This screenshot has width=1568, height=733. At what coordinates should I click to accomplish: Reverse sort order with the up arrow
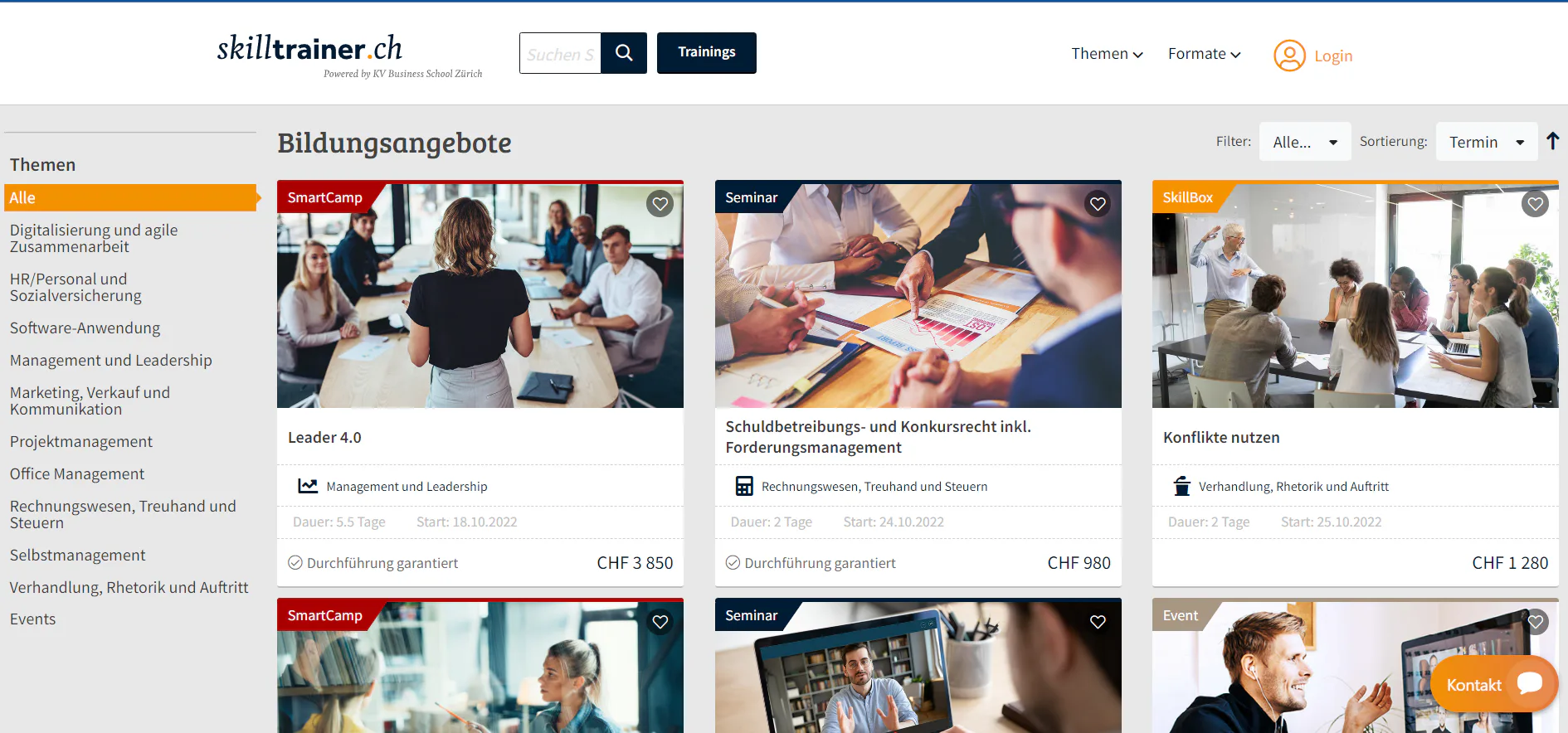pyautogui.click(x=1552, y=141)
